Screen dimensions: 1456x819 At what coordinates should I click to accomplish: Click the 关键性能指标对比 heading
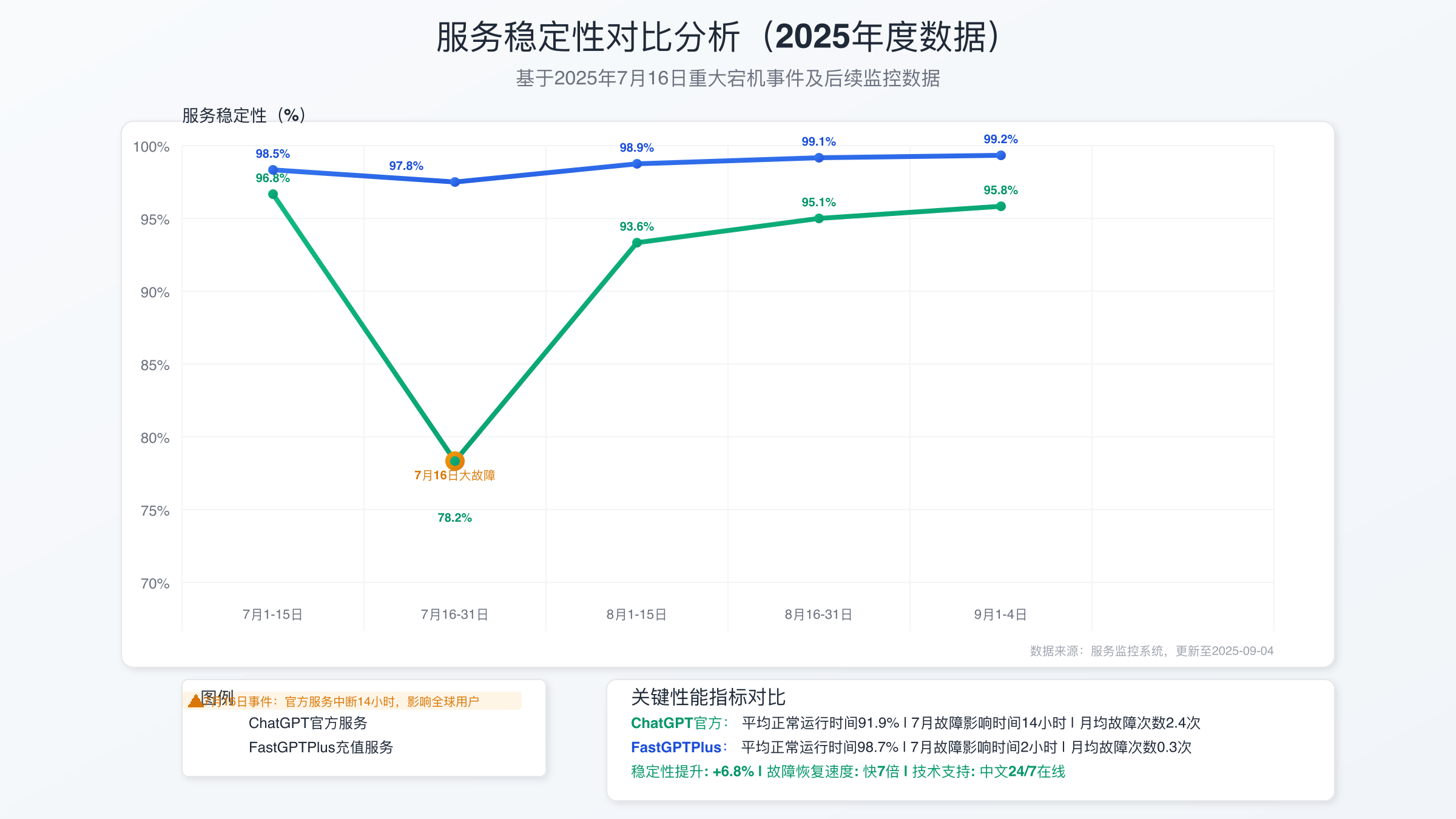(x=708, y=697)
